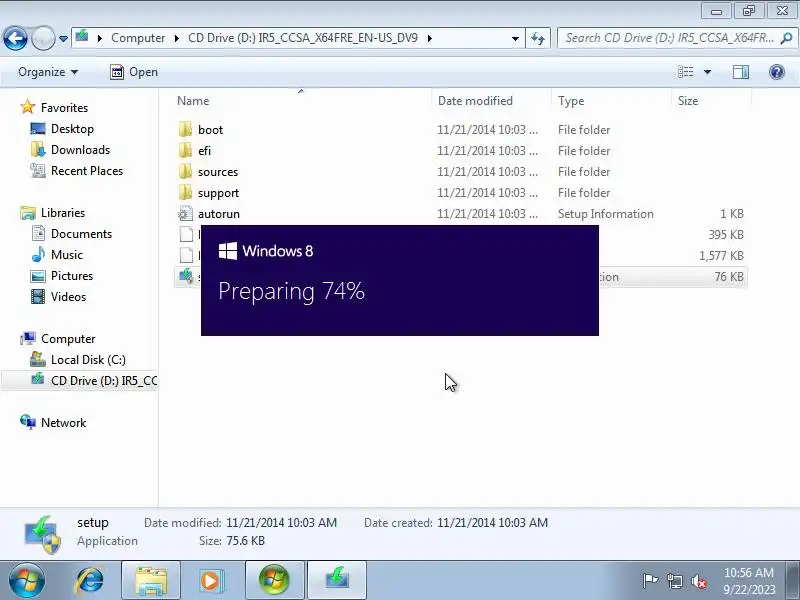This screenshot has width=800, height=600.
Task: Open the recent pages dropdown arrow
Action: tap(63, 39)
